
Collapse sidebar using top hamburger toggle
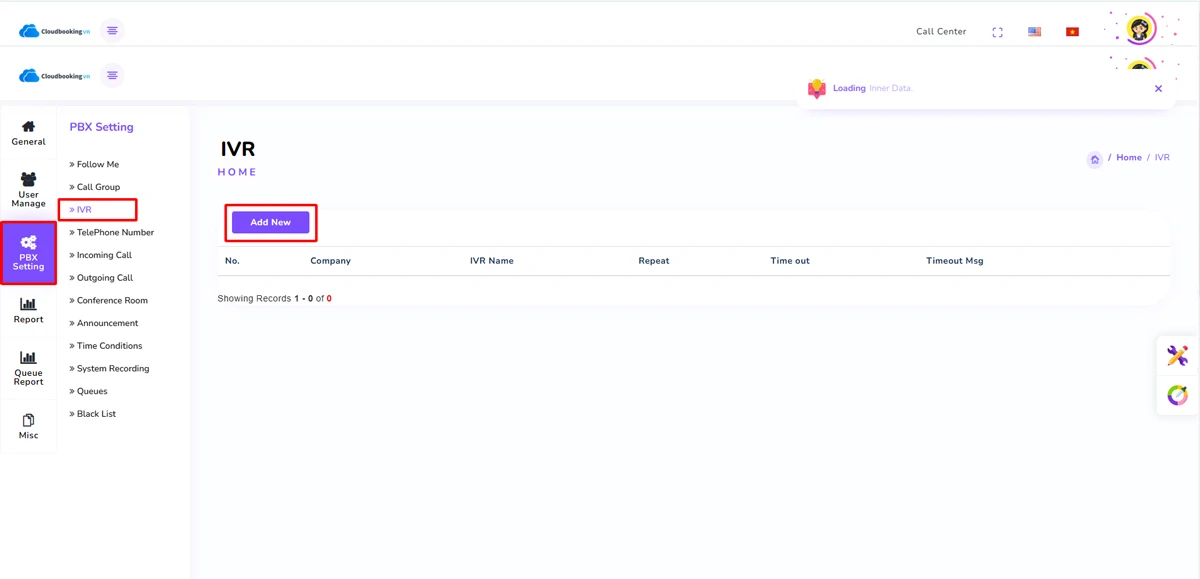[x=112, y=31]
